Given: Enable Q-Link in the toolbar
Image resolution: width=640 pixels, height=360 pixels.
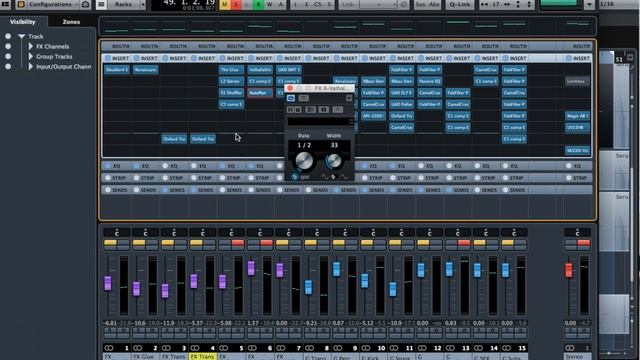Looking at the screenshot, I should pos(460,4).
